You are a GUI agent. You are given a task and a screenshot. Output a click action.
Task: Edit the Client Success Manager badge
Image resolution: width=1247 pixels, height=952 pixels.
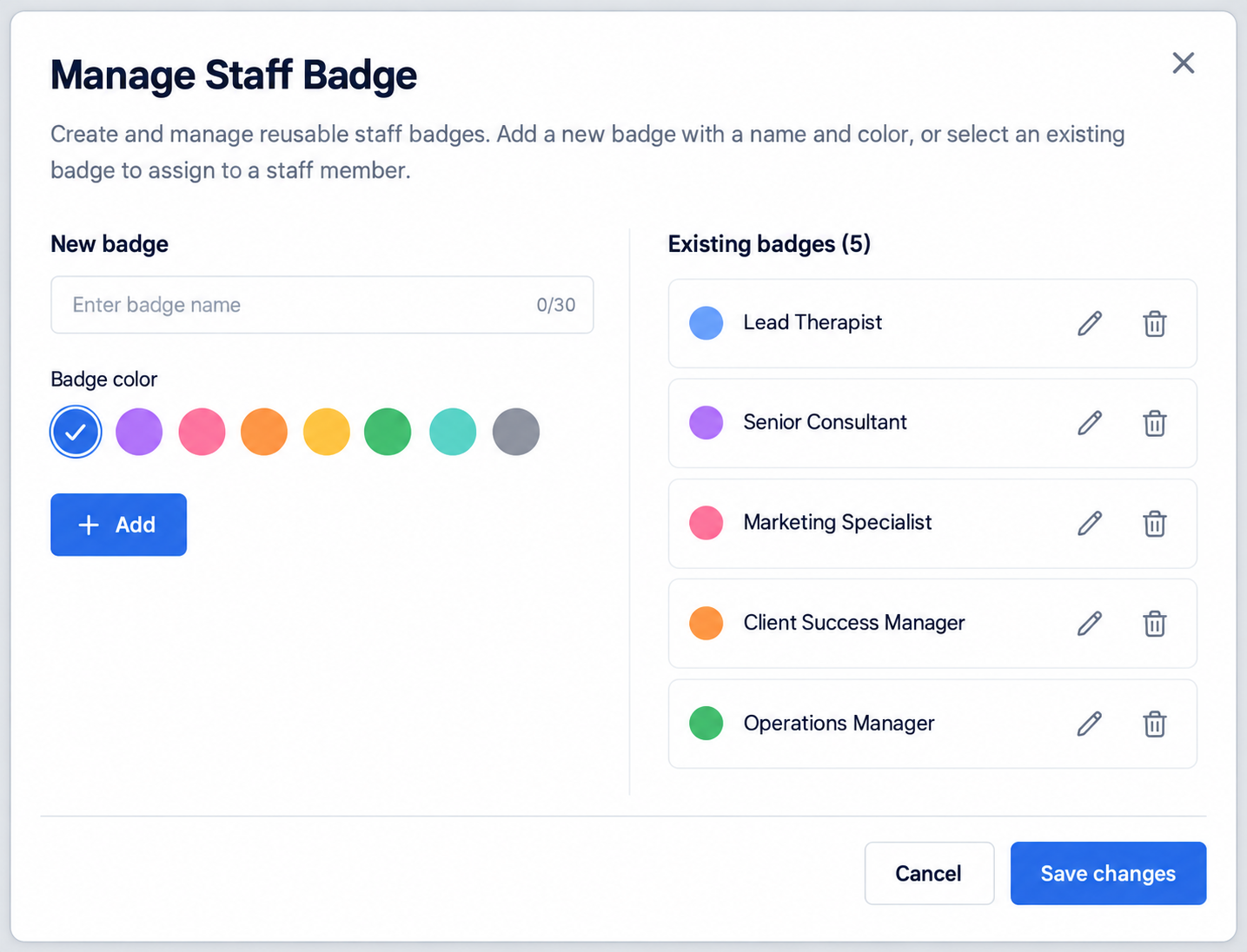(1090, 624)
